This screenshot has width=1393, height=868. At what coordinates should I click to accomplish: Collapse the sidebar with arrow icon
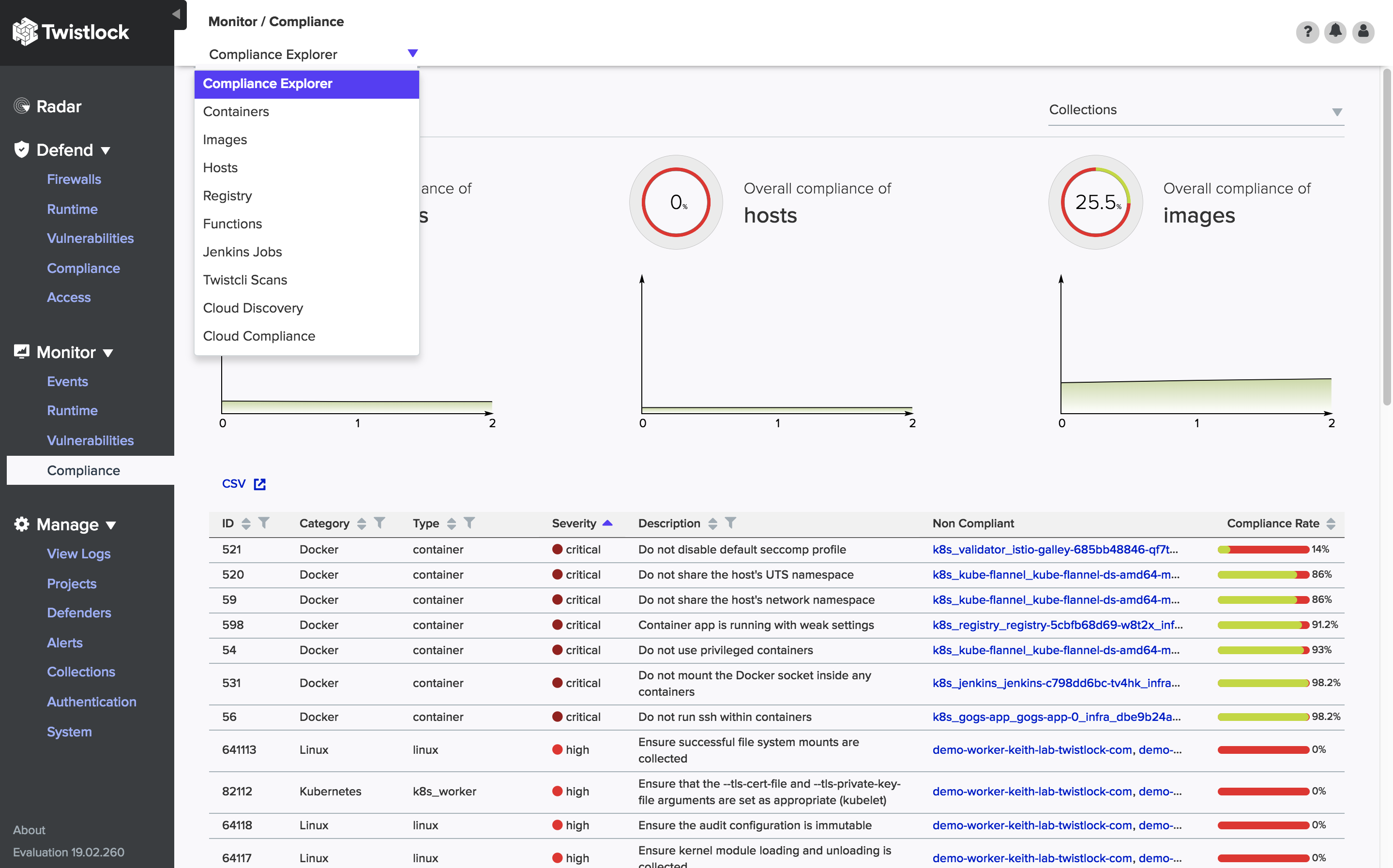[x=176, y=14]
